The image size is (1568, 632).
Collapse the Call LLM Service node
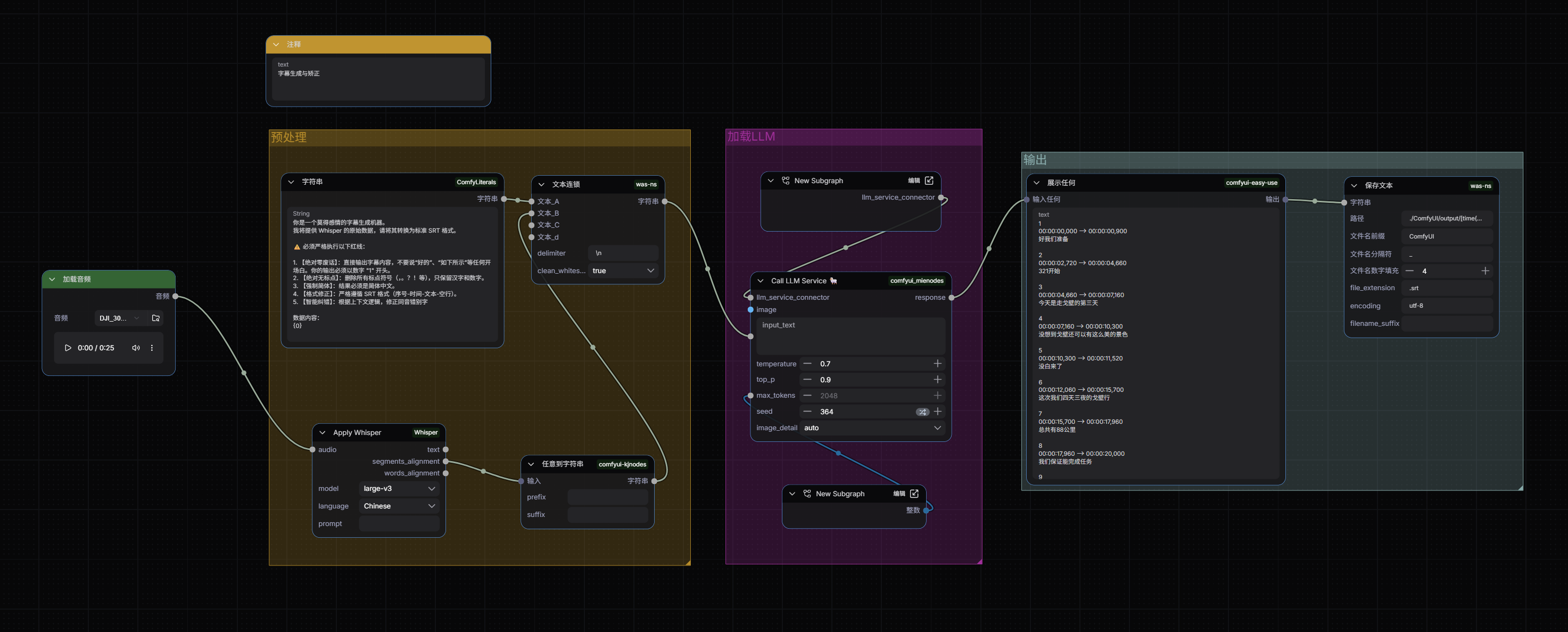(x=760, y=281)
